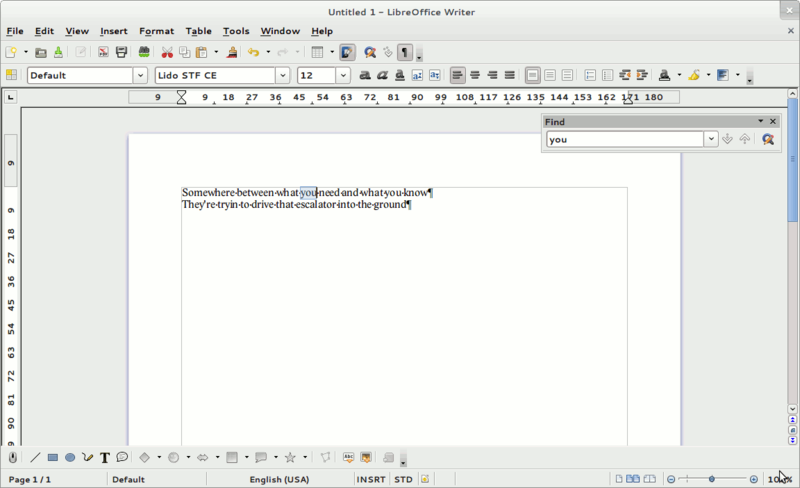Toggle STD selection mode in status bar
The image size is (800, 488).
(403, 479)
